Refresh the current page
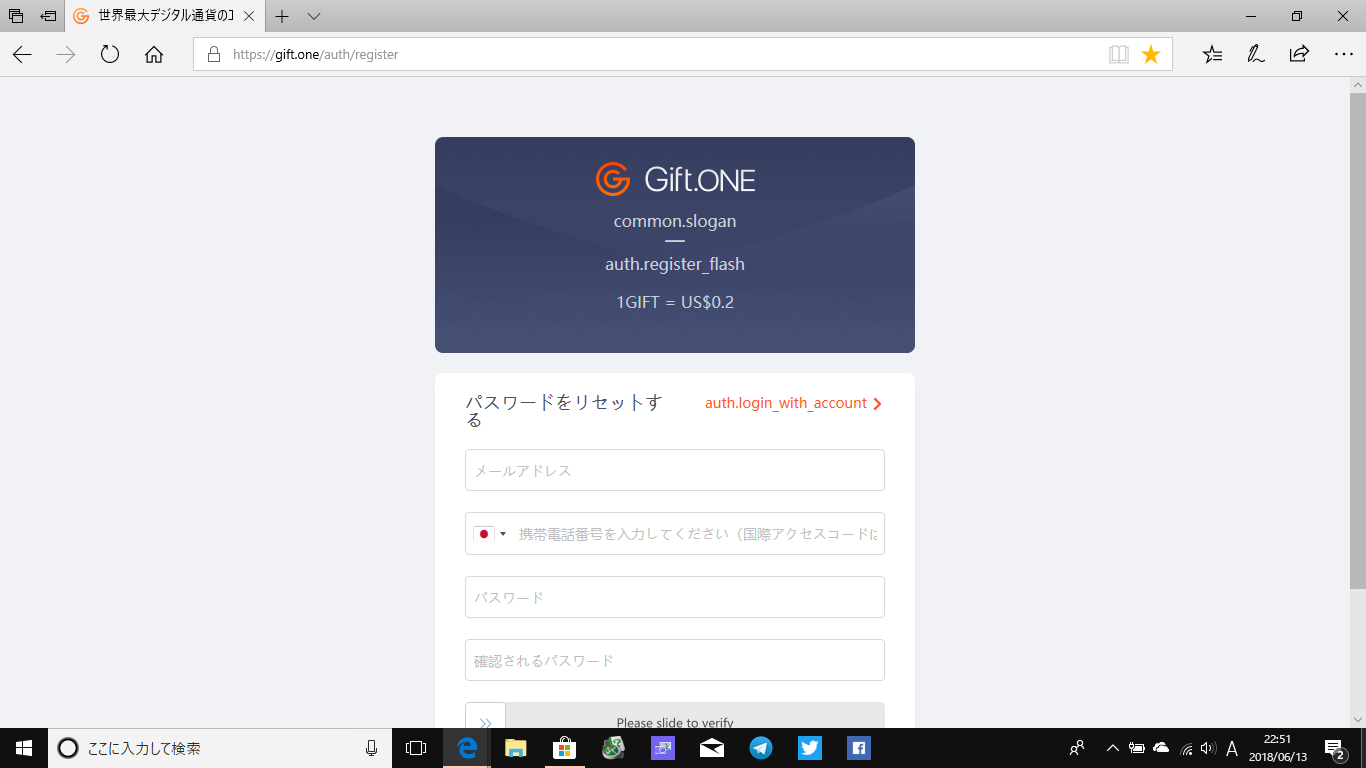 pos(110,55)
